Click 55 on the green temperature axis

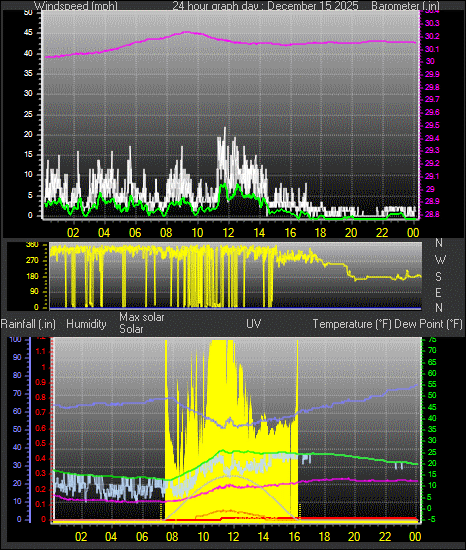[x=432, y=384]
